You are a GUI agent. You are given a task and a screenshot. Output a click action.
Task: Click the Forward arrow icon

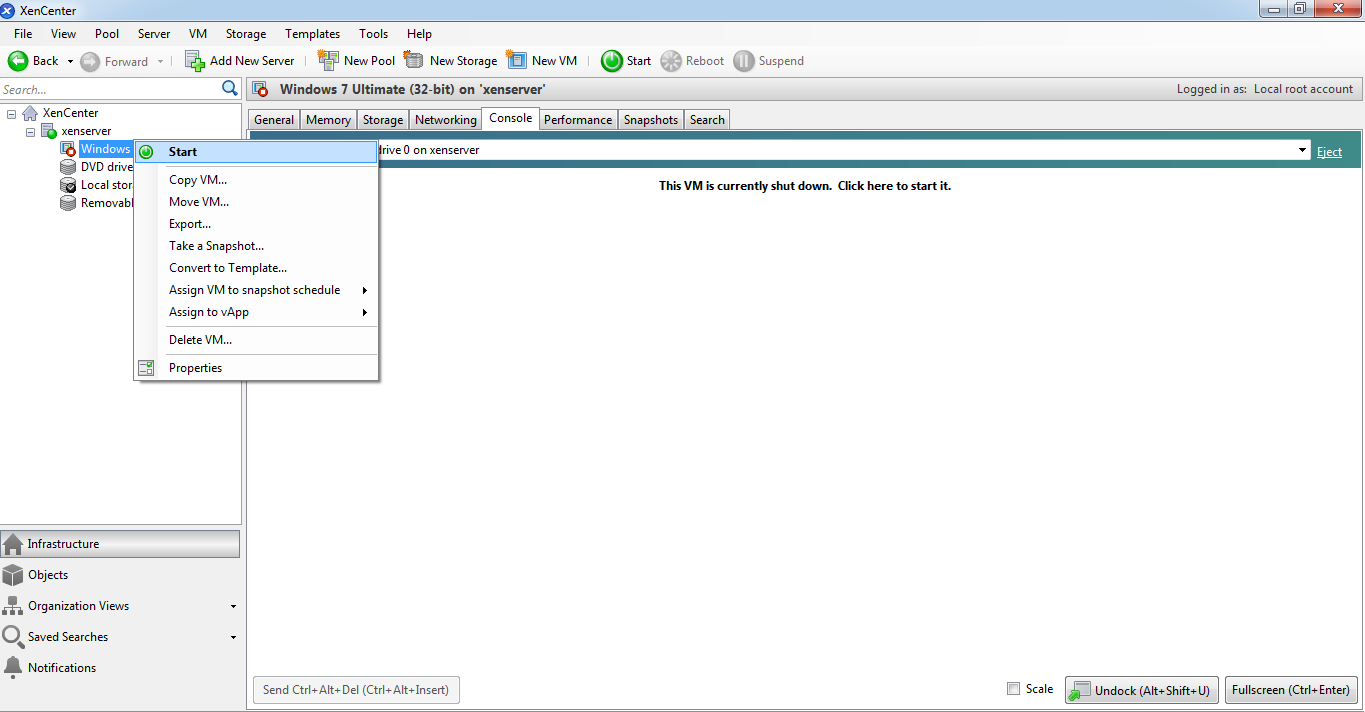90,61
